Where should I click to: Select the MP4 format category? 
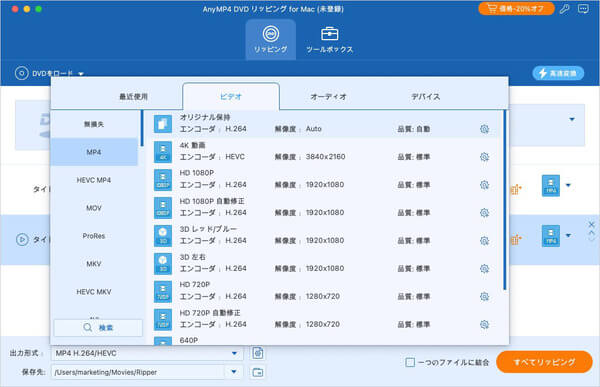[94, 152]
